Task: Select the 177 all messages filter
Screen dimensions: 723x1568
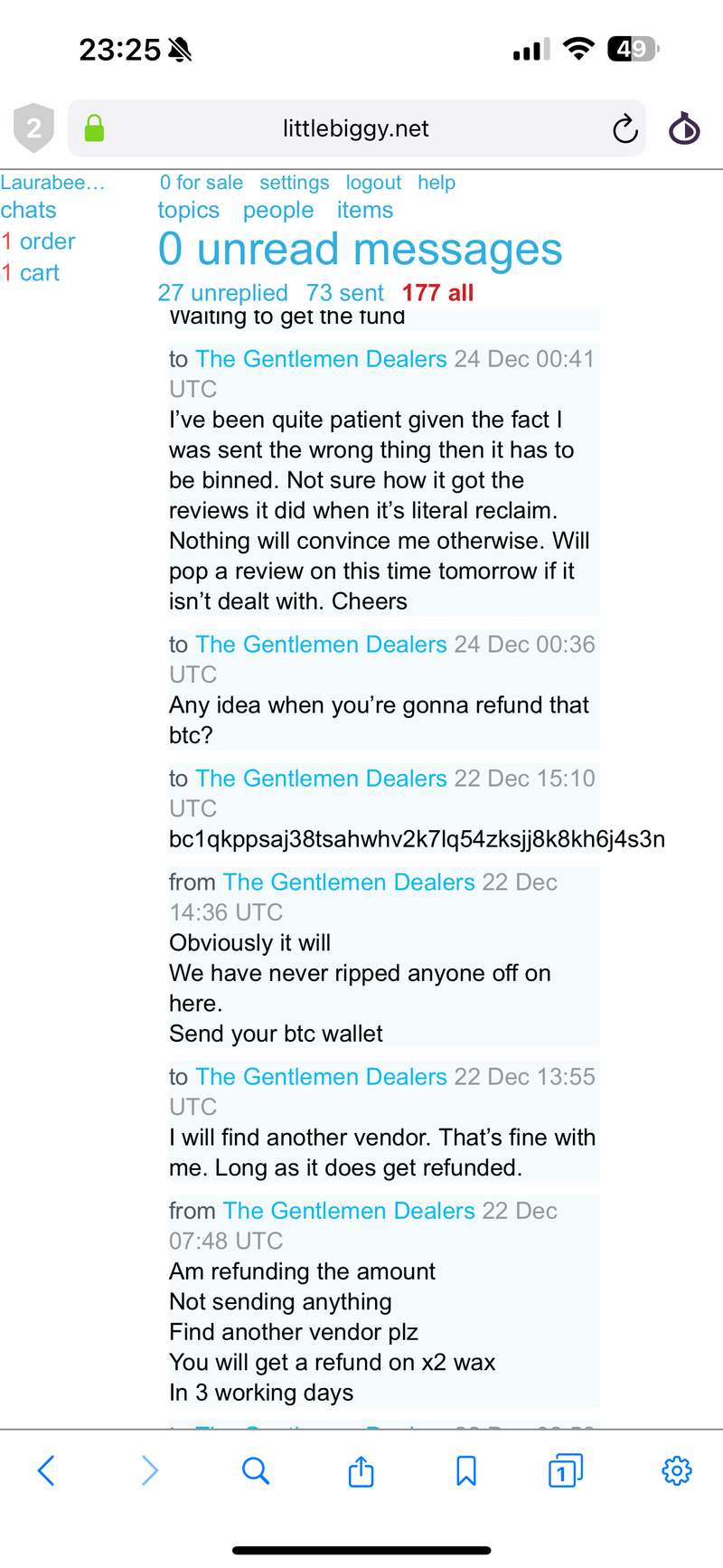Action: pyautogui.click(x=437, y=293)
